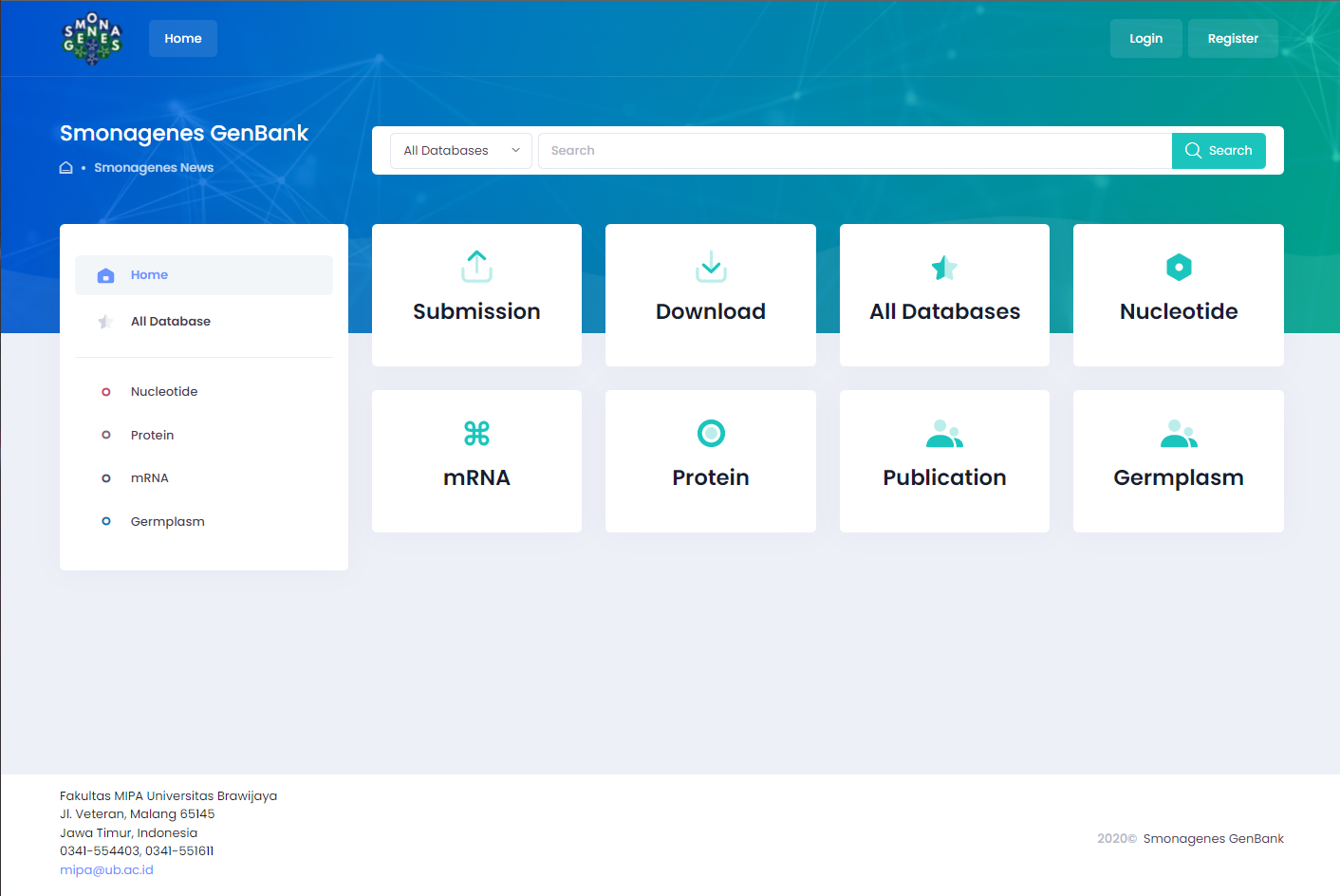Open Germplasm from the sidebar list
Image resolution: width=1340 pixels, height=896 pixels.
coord(167,522)
